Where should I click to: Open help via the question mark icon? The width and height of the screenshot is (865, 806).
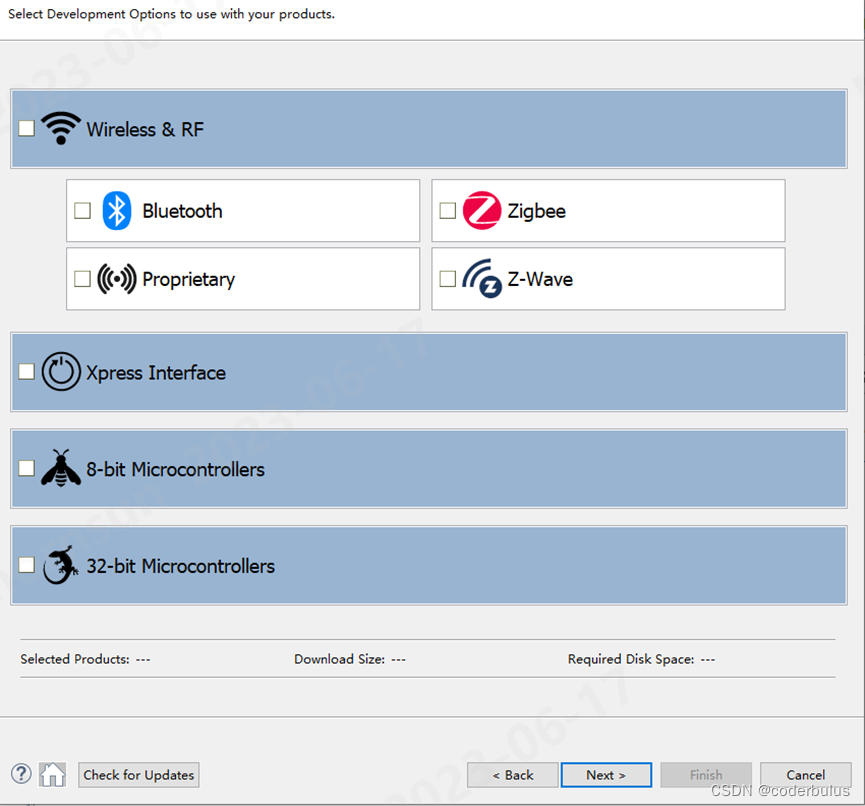point(20,774)
